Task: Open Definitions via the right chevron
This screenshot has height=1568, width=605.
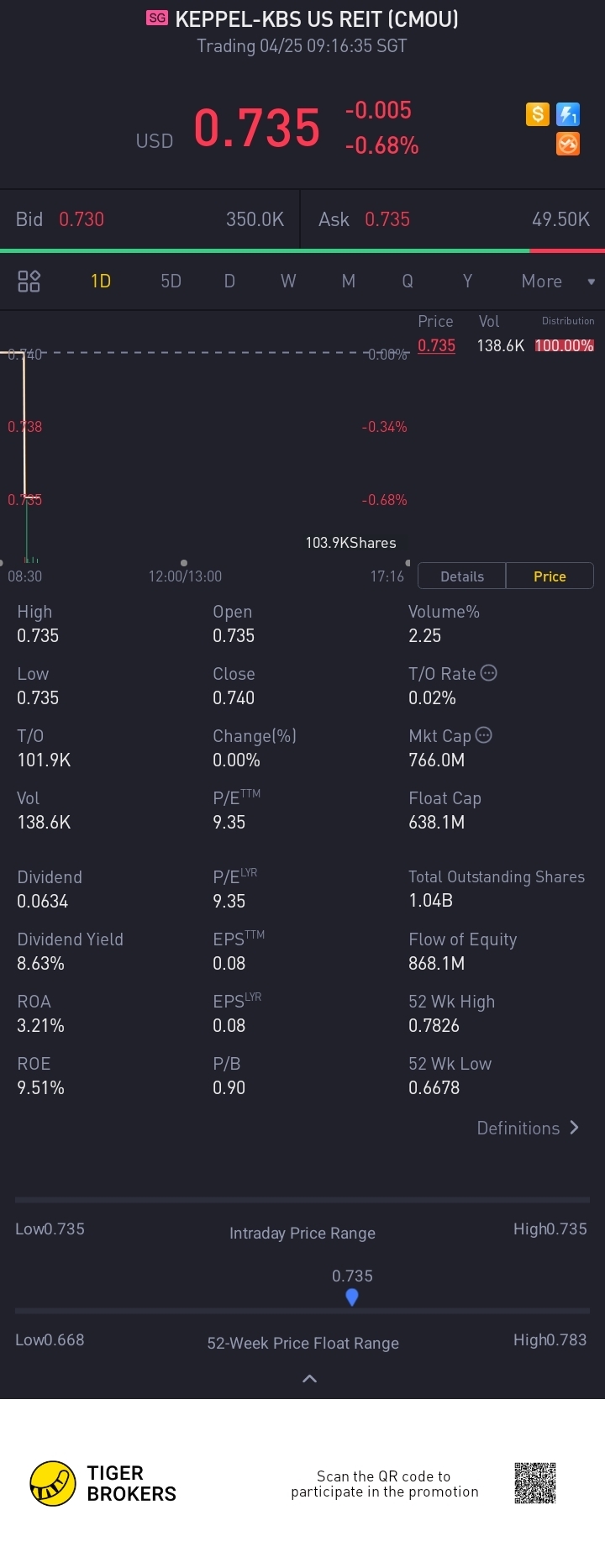Action: click(574, 1128)
